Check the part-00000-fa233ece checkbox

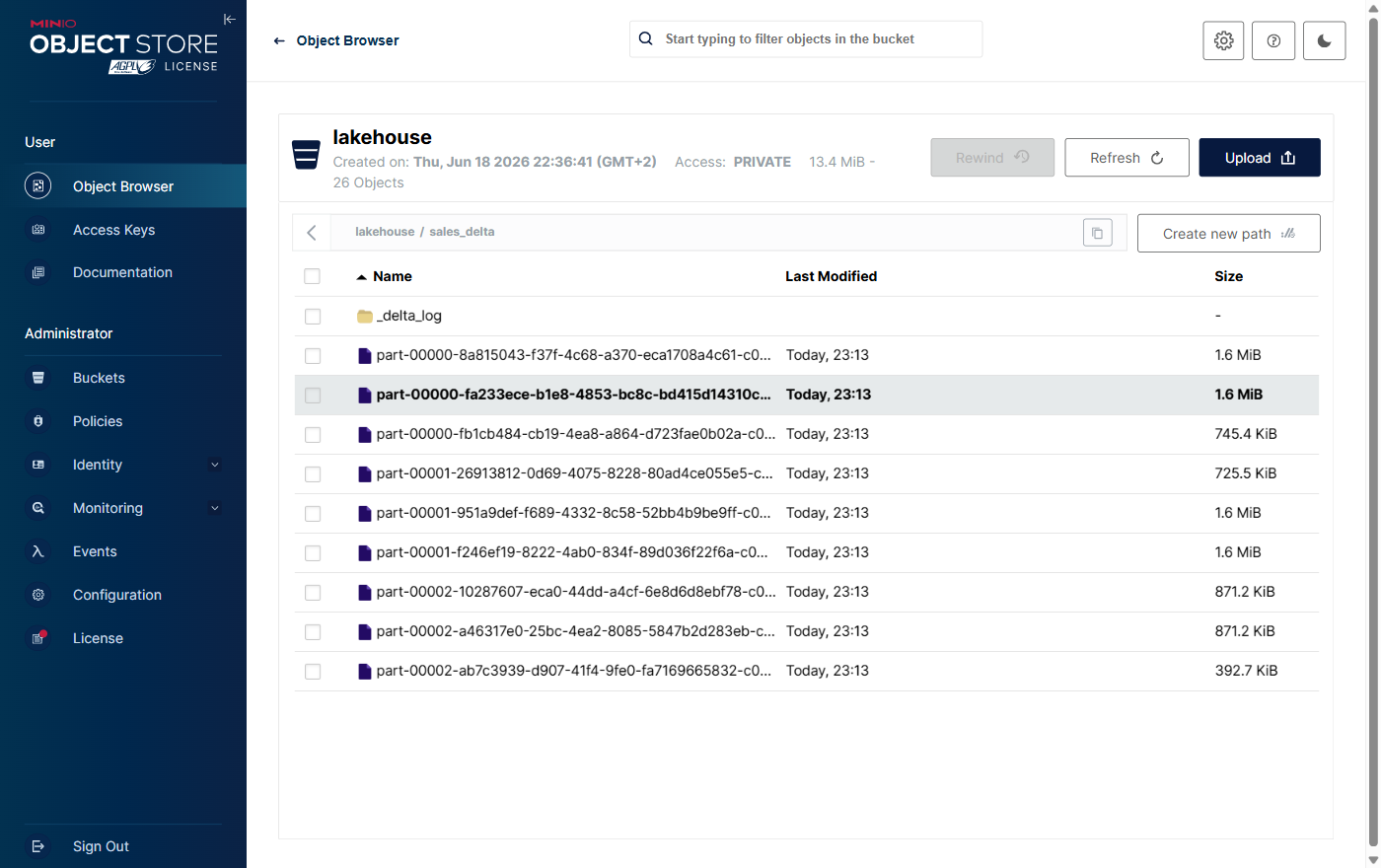point(313,396)
